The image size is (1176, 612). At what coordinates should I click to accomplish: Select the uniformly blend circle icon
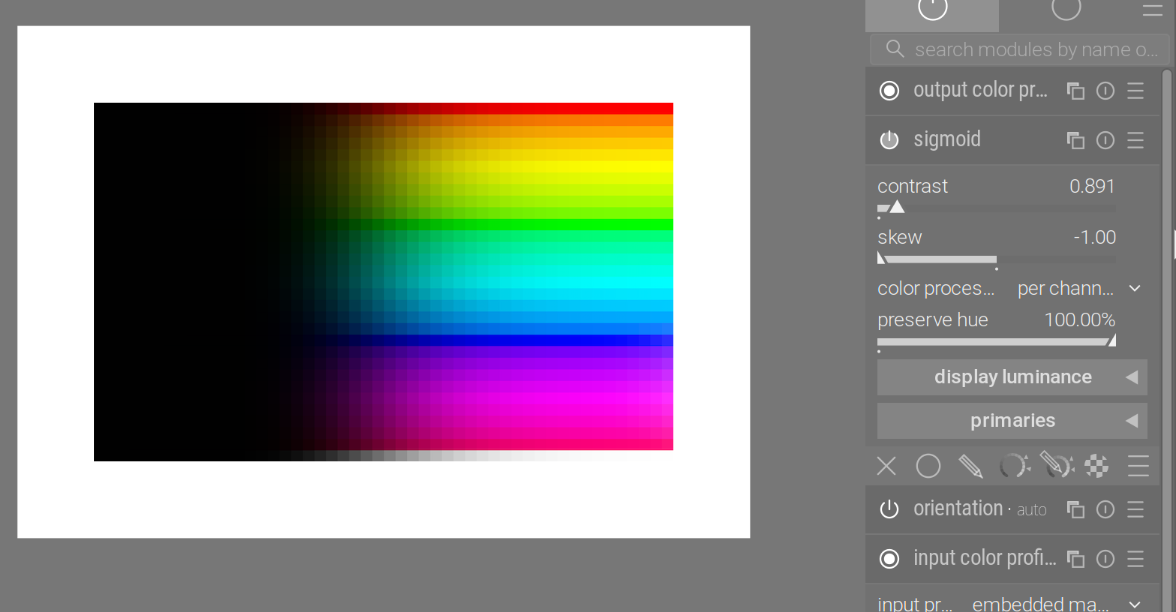928,466
